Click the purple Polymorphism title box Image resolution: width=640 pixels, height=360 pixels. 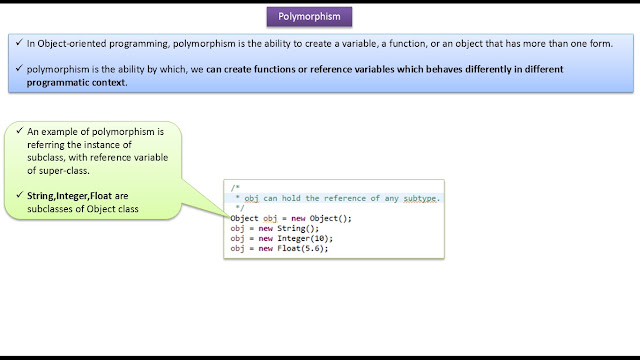coord(309,17)
